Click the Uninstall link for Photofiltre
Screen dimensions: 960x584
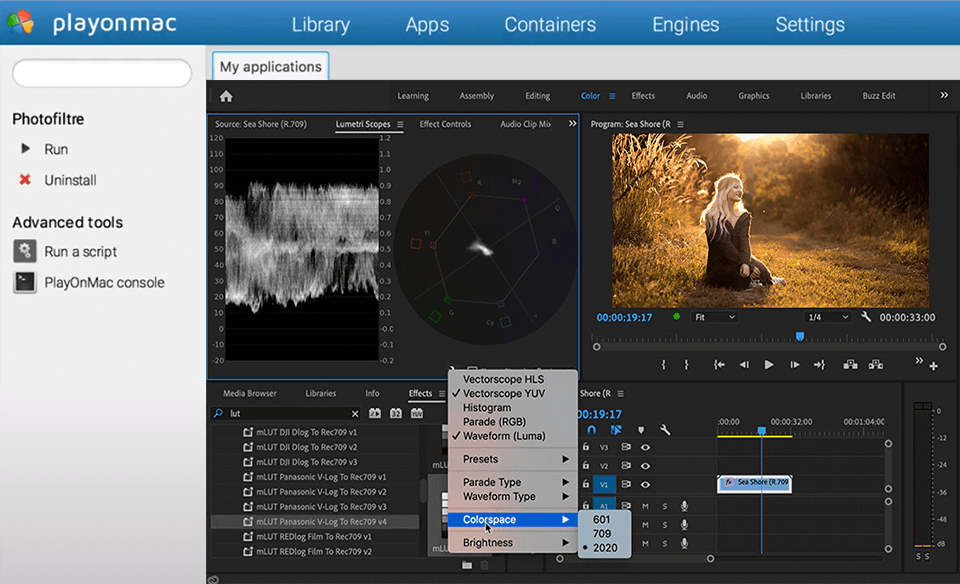(x=70, y=180)
